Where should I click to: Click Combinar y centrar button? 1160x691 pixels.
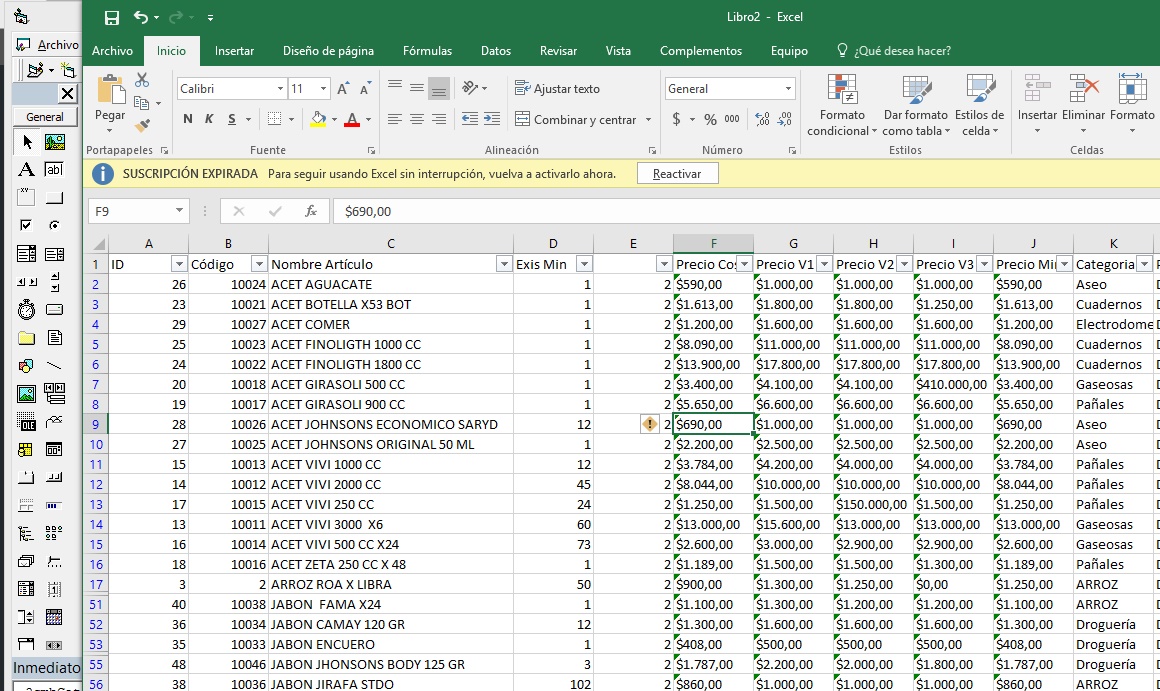576,119
